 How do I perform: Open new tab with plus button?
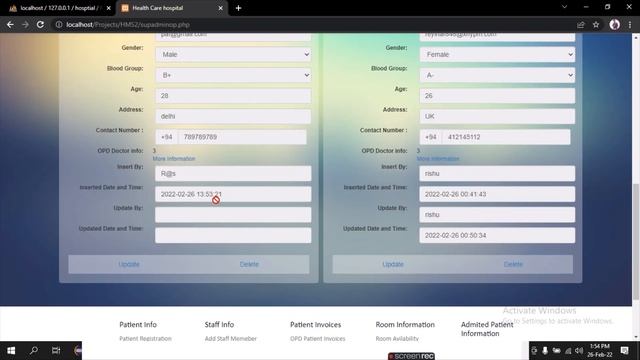[238, 8]
